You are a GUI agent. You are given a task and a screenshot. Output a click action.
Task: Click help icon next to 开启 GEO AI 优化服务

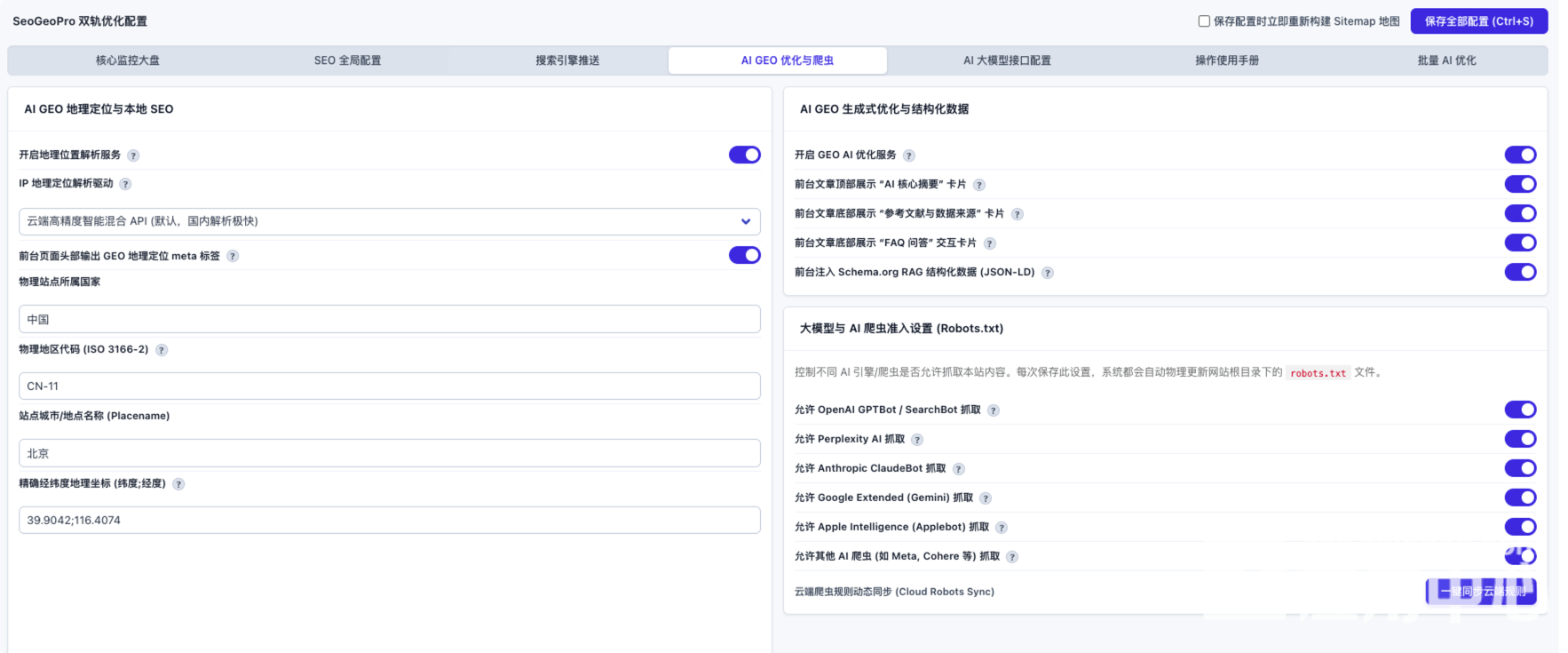click(909, 155)
